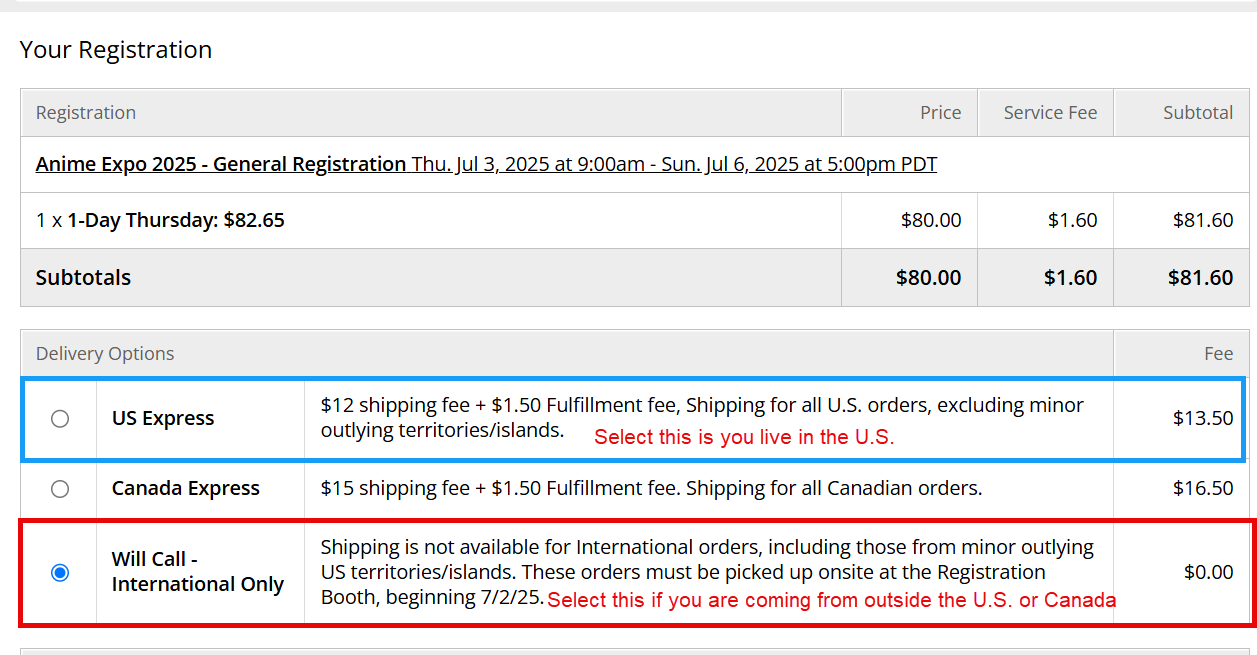
Task: Click the US Express option label
Action: coord(163,418)
